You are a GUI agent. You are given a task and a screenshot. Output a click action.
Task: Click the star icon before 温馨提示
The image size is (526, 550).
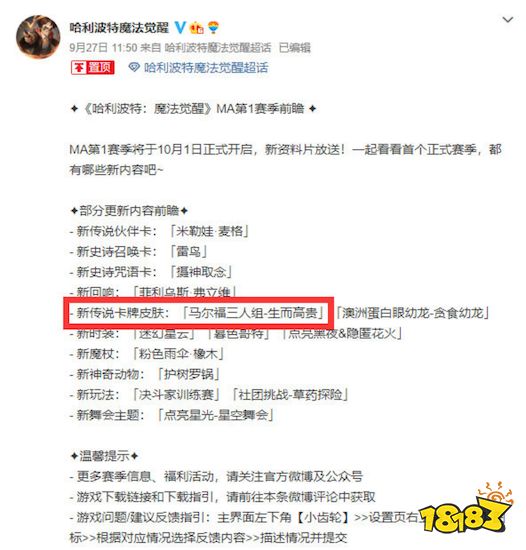74,456
